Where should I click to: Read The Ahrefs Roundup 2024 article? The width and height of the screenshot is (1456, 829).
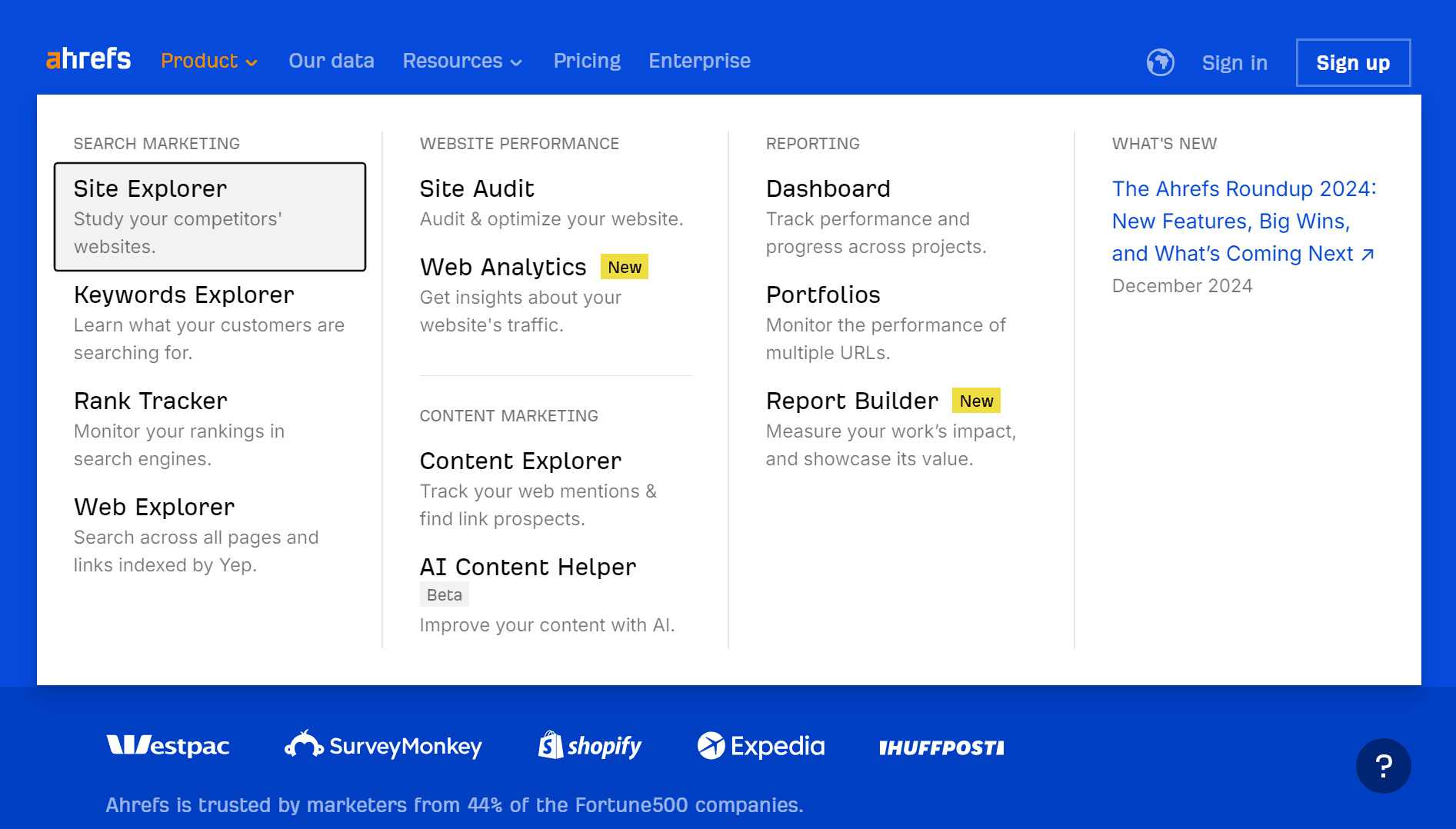click(x=1244, y=221)
